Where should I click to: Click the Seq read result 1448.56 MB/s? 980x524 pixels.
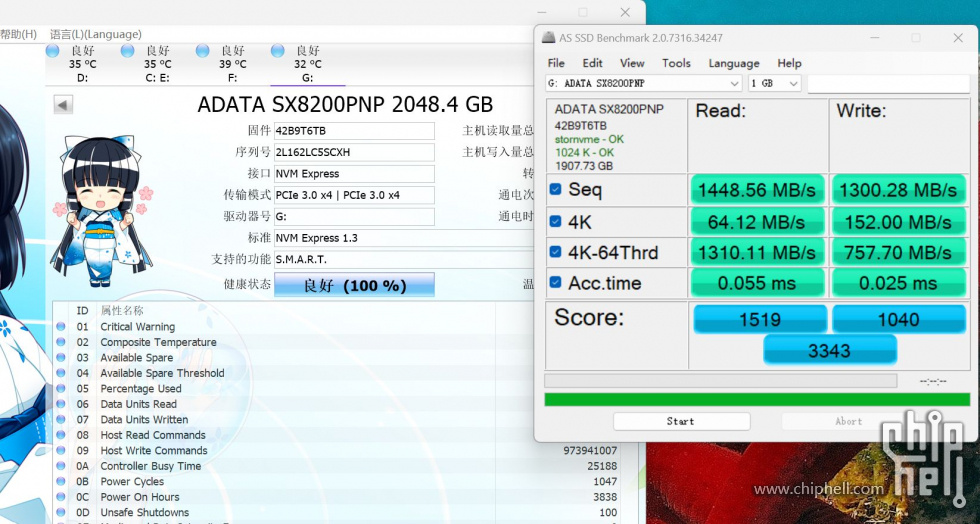tap(758, 190)
